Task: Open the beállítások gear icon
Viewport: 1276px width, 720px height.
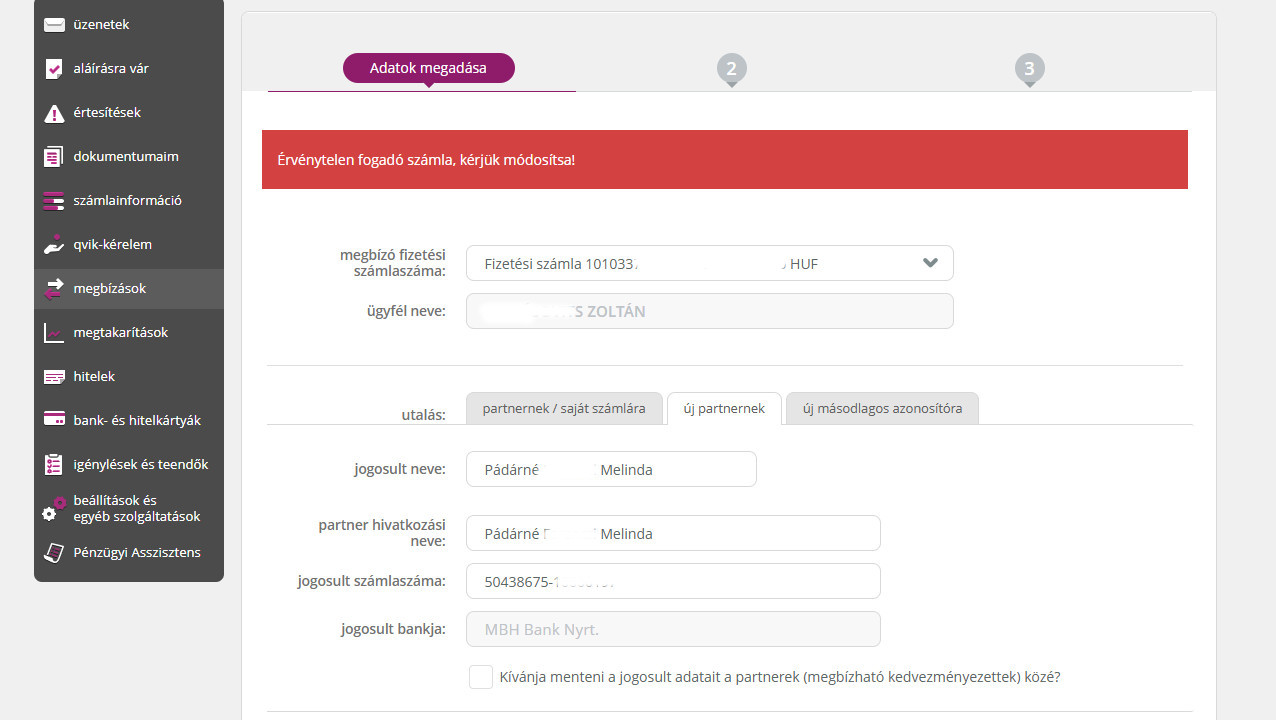Action: 53,509
